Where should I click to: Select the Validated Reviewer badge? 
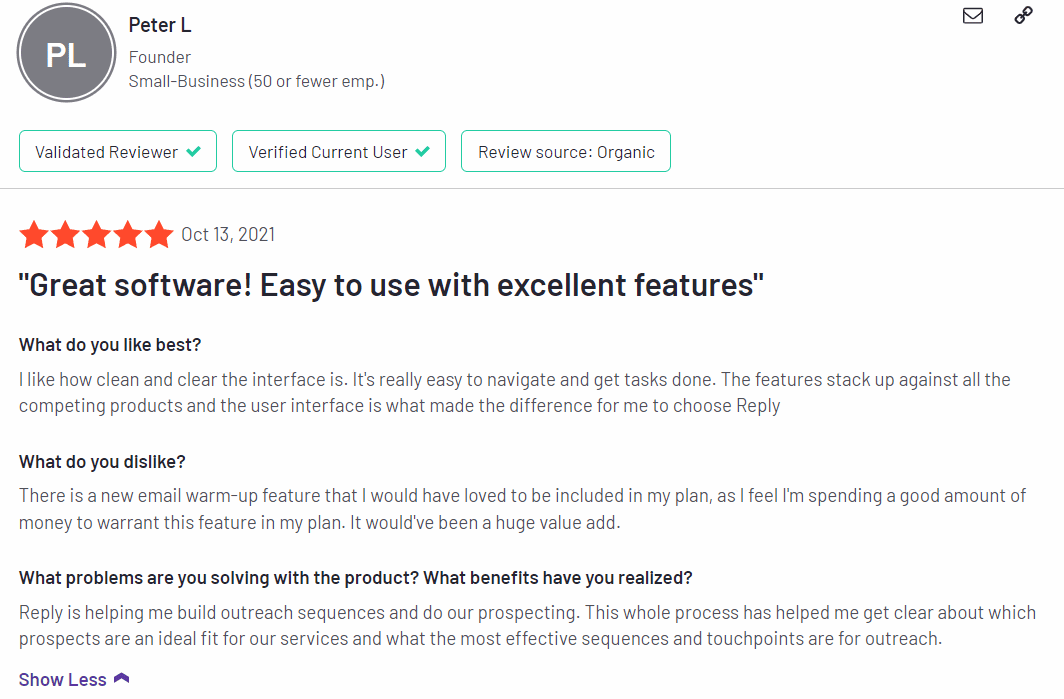(118, 151)
